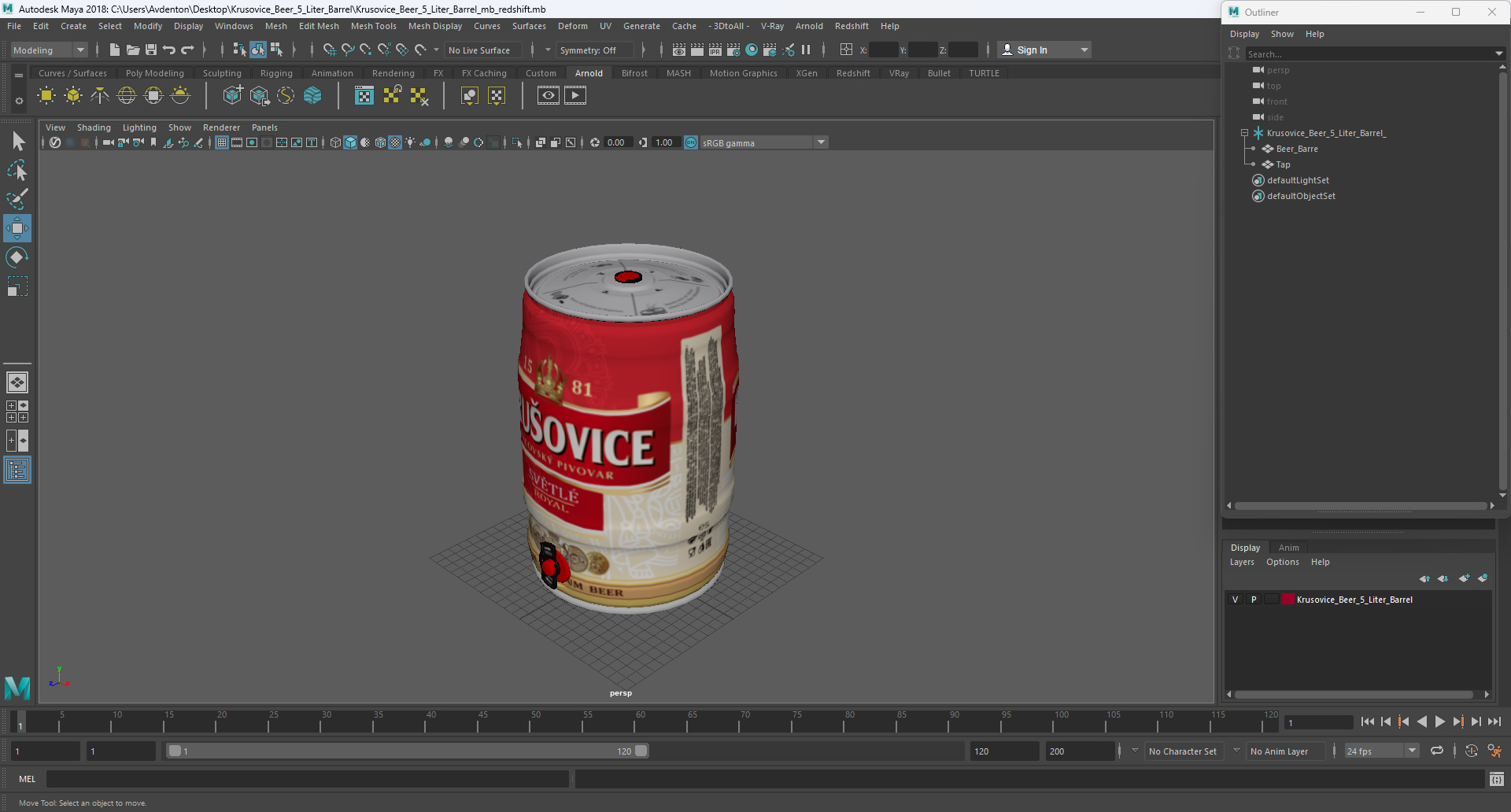Toggle textured display in viewport
The height and width of the screenshot is (812, 1511).
(395, 142)
